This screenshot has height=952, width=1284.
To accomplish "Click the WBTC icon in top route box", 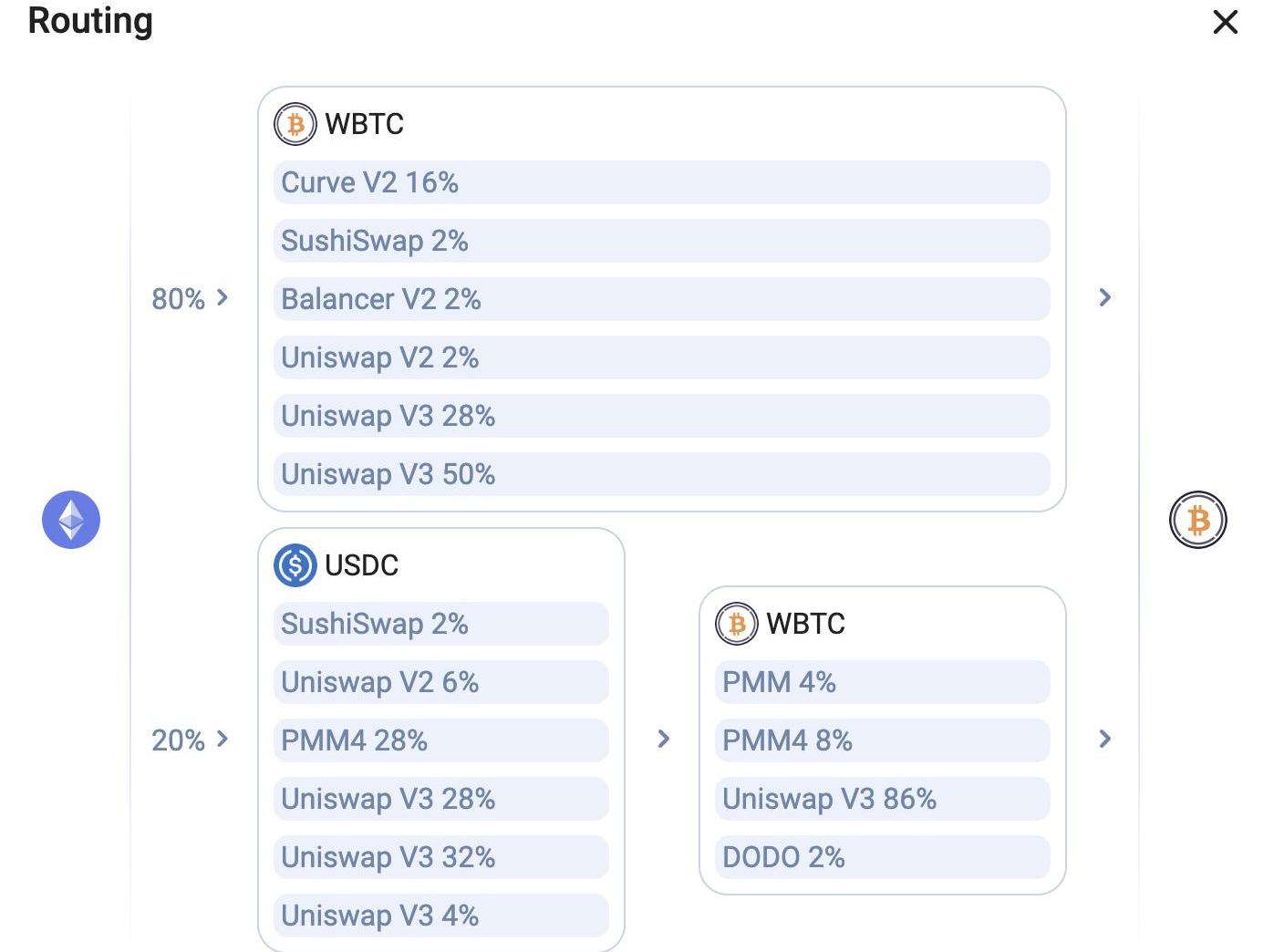I will pos(295,124).
